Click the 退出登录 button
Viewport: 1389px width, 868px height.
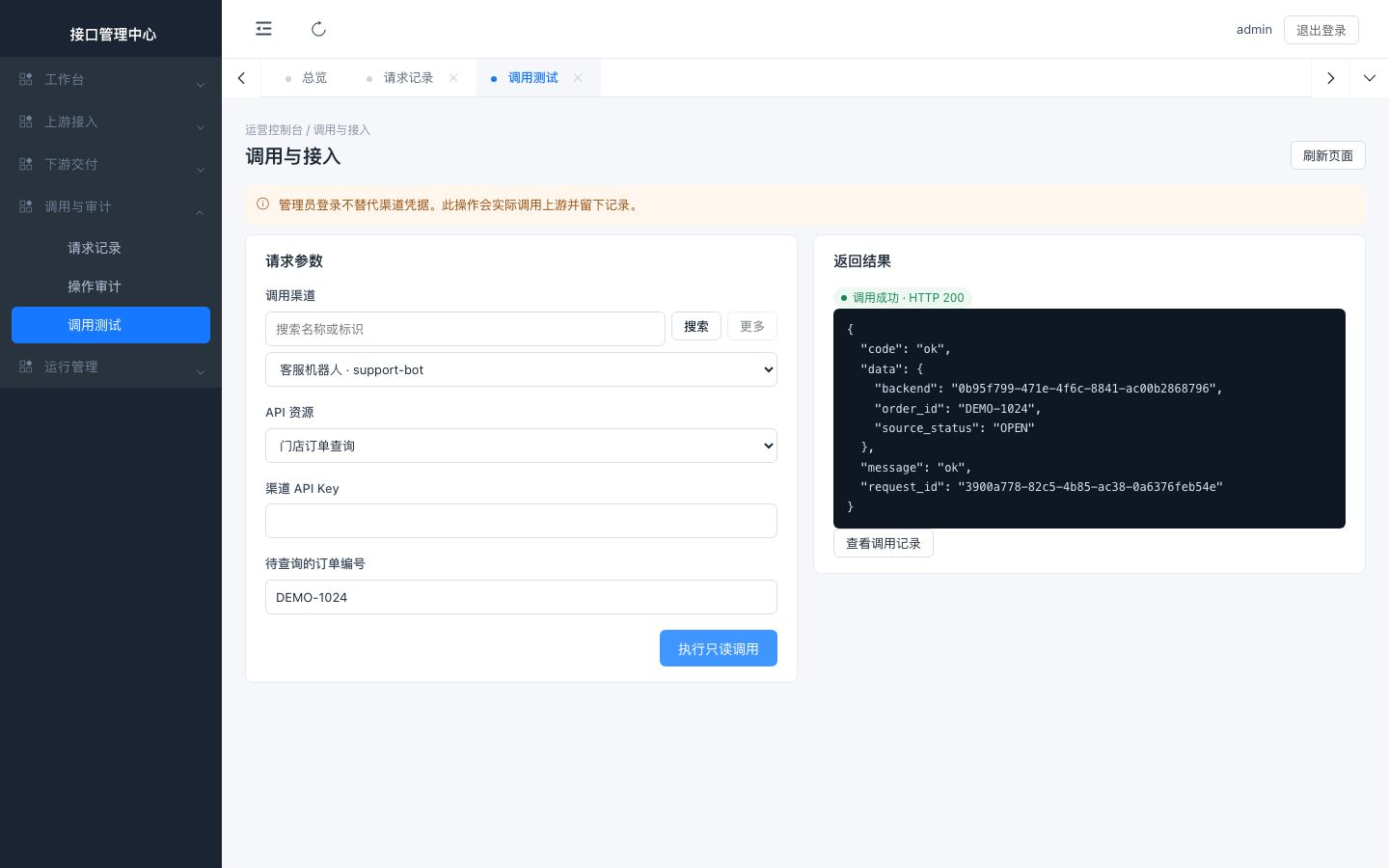pyautogui.click(x=1321, y=30)
